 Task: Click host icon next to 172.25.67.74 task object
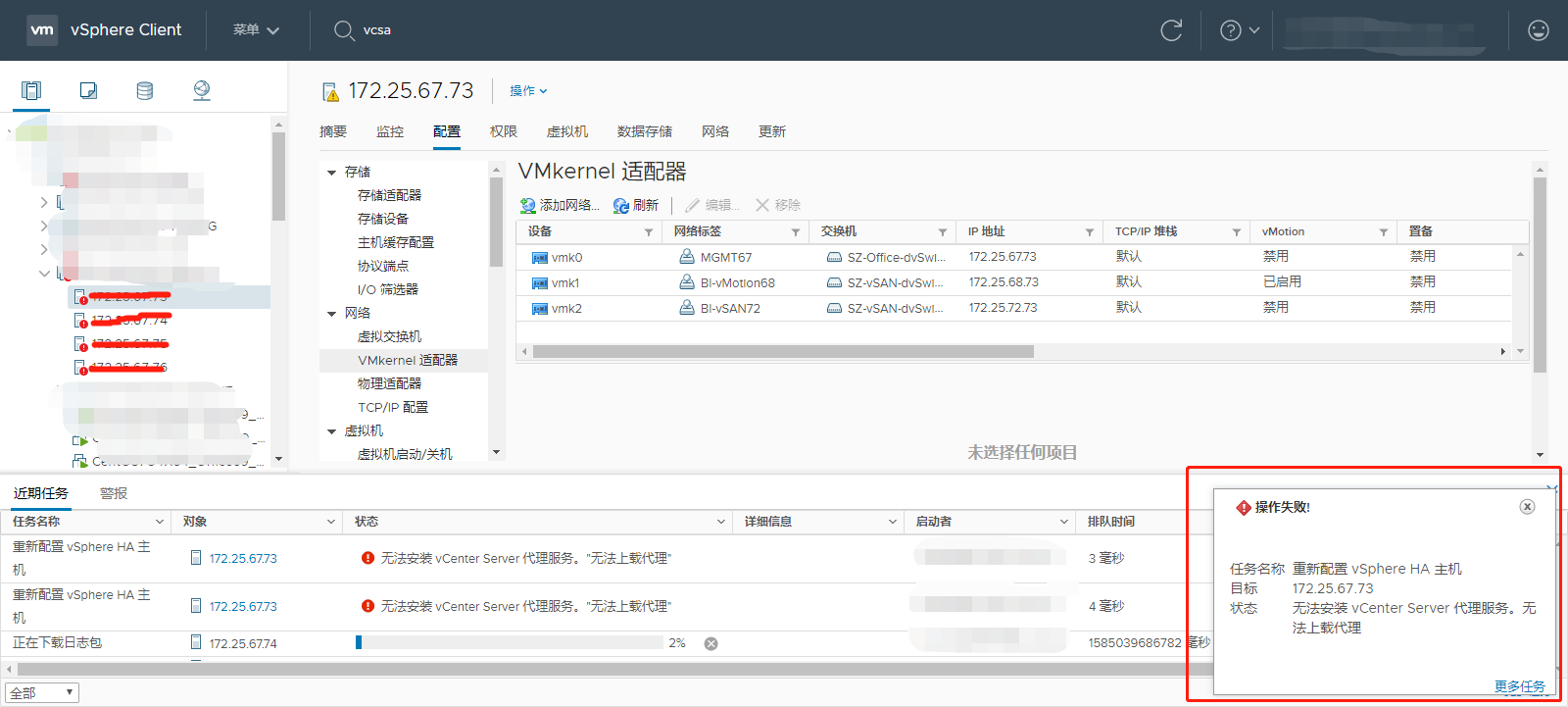(x=196, y=643)
